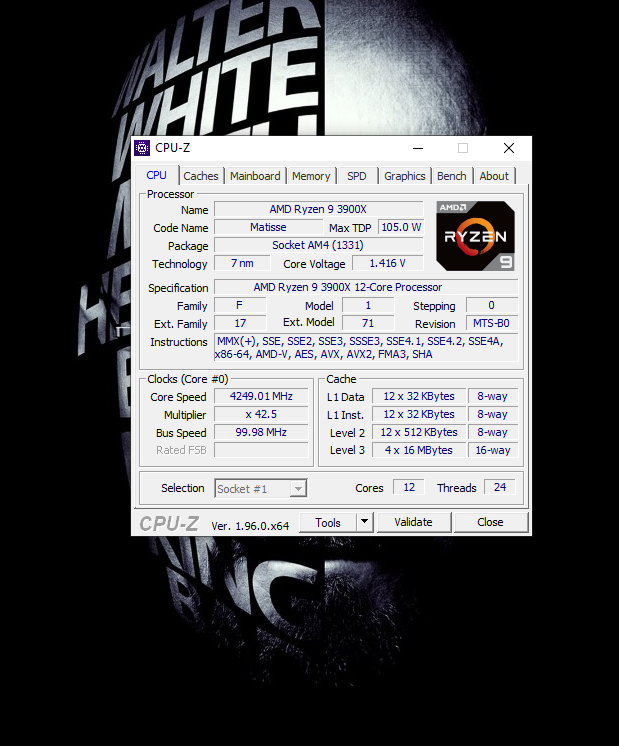This screenshot has height=746, width=619.
Task: Click the Threads value 24
Action: point(500,487)
